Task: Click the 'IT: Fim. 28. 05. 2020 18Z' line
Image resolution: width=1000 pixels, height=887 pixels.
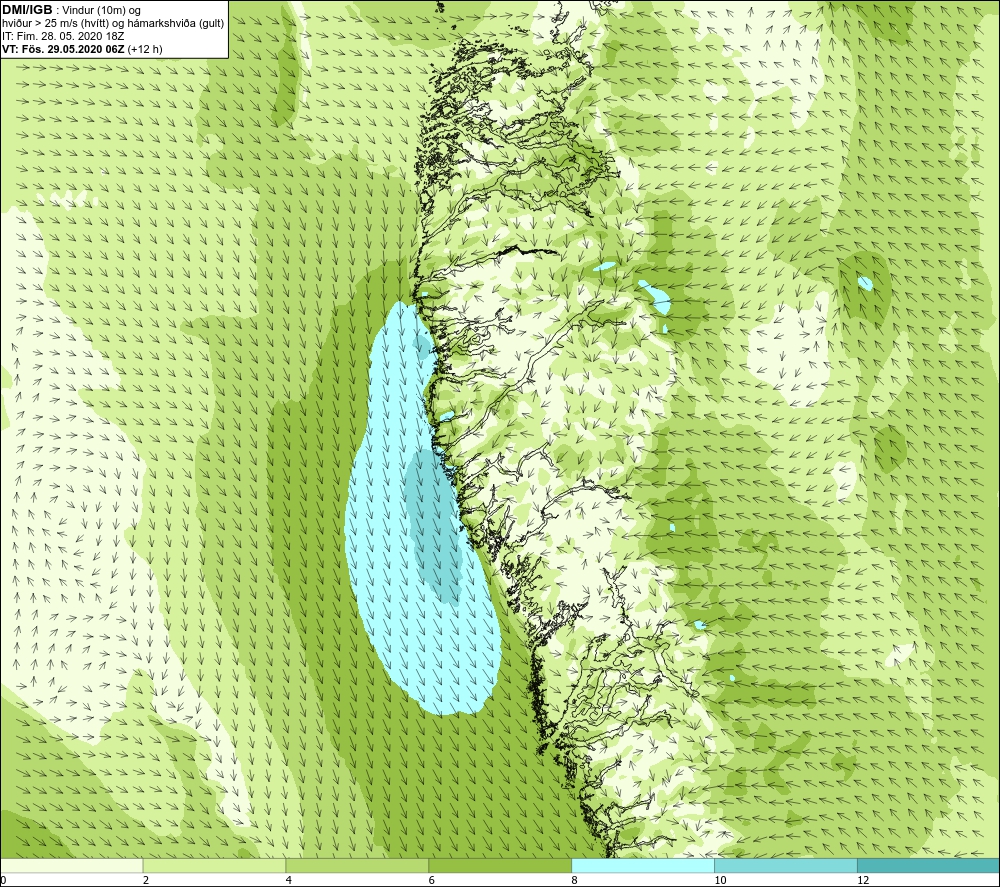Action: 63,36
